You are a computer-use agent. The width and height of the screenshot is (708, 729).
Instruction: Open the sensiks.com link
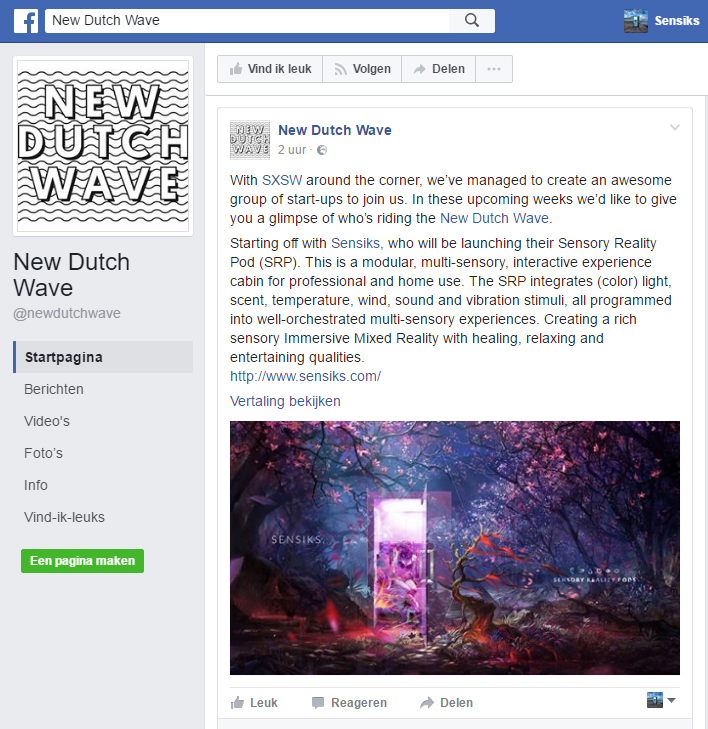pyautogui.click(x=305, y=376)
